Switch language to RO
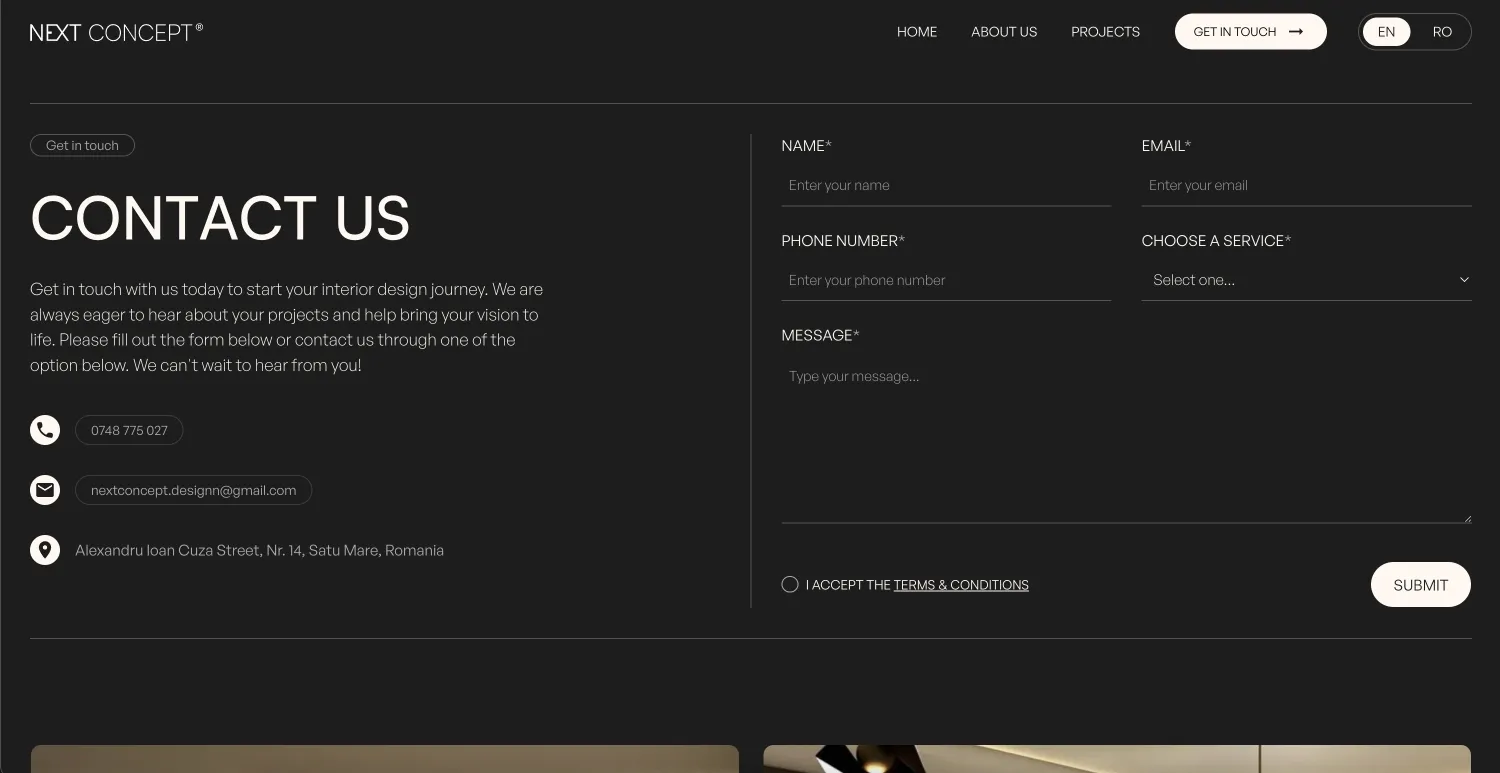Image resolution: width=1500 pixels, height=773 pixels. pyautogui.click(x=1442, y=31)
